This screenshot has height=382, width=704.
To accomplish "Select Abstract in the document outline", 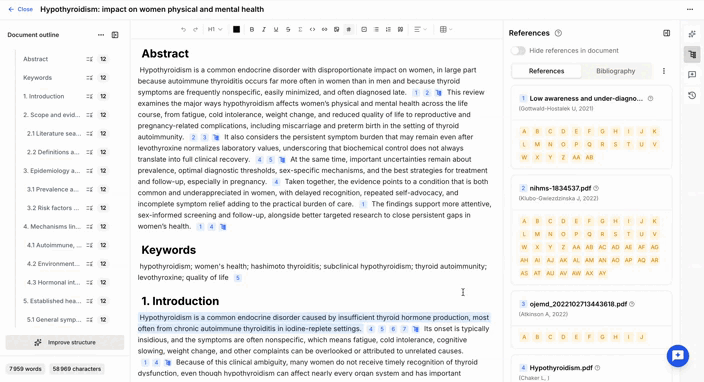I will coord(35,59).
